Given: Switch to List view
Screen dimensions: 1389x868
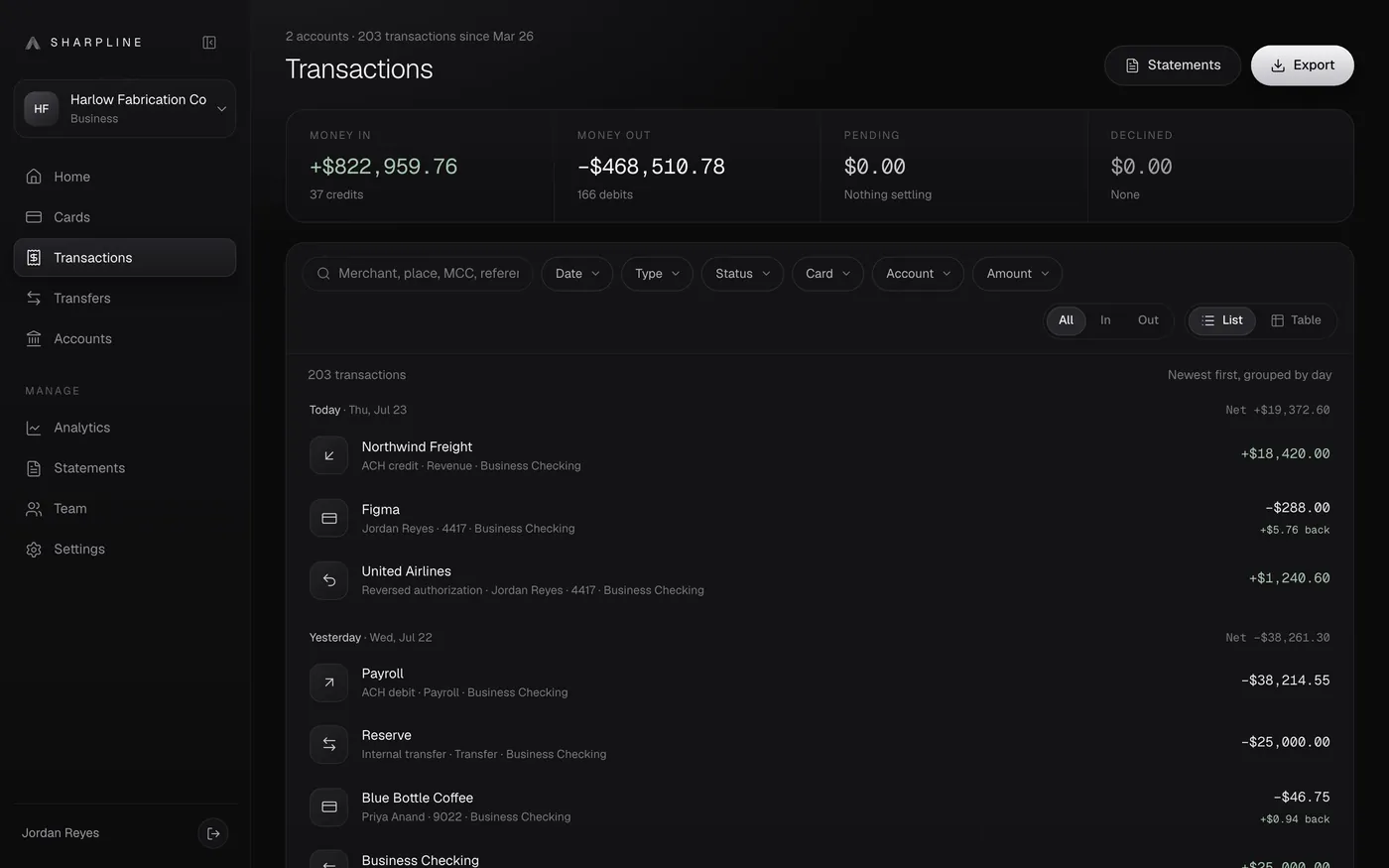Looking at the screenshot, I should point(1222,320).
